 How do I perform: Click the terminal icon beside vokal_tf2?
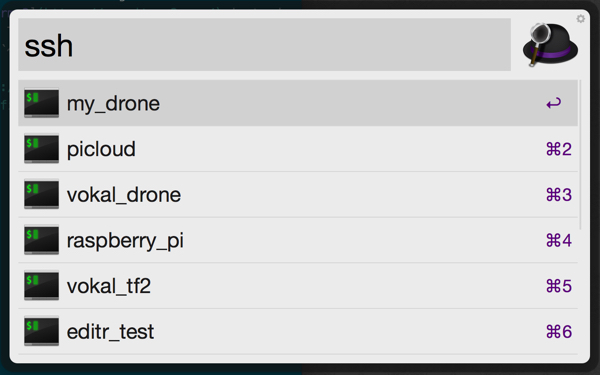click(x=41, y=285)
